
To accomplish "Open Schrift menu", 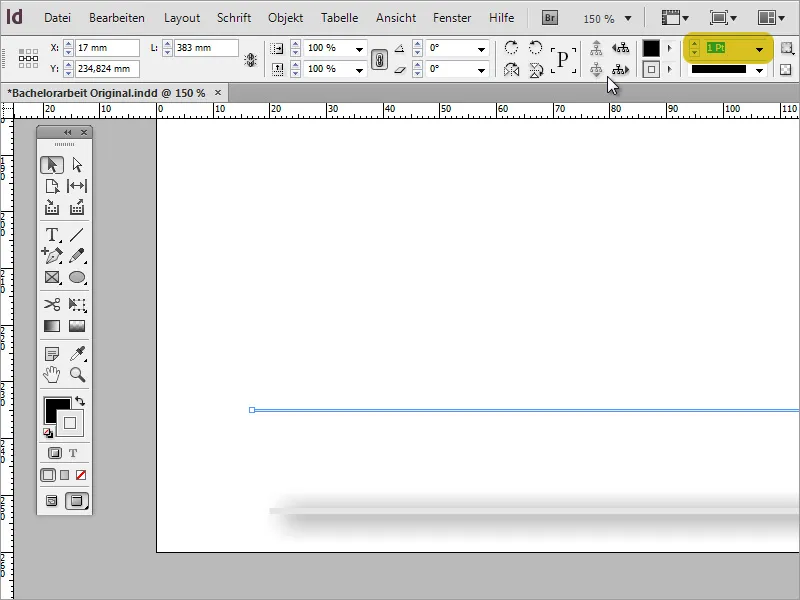I will coord(234,18).
